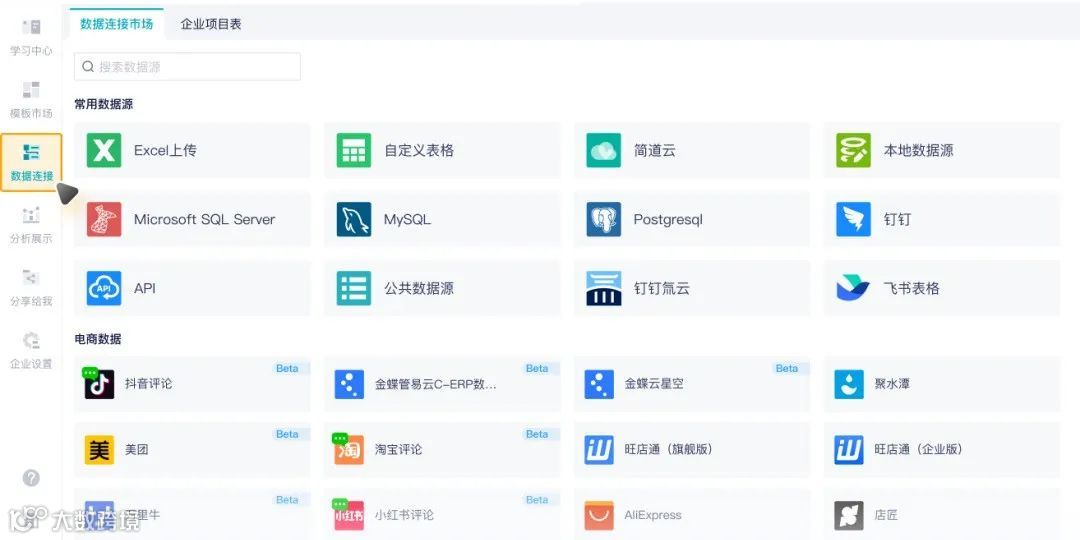Image resolution: width=1080 pixels, height=540 pixels.
Task: Open the 学习中心 sidebar icon
Action: 31,27
